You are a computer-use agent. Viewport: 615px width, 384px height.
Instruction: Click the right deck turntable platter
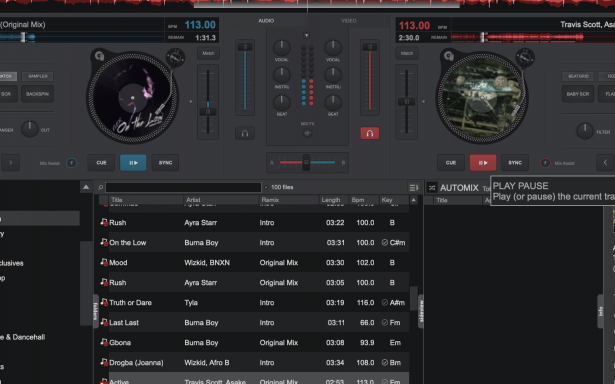[482, 98]
